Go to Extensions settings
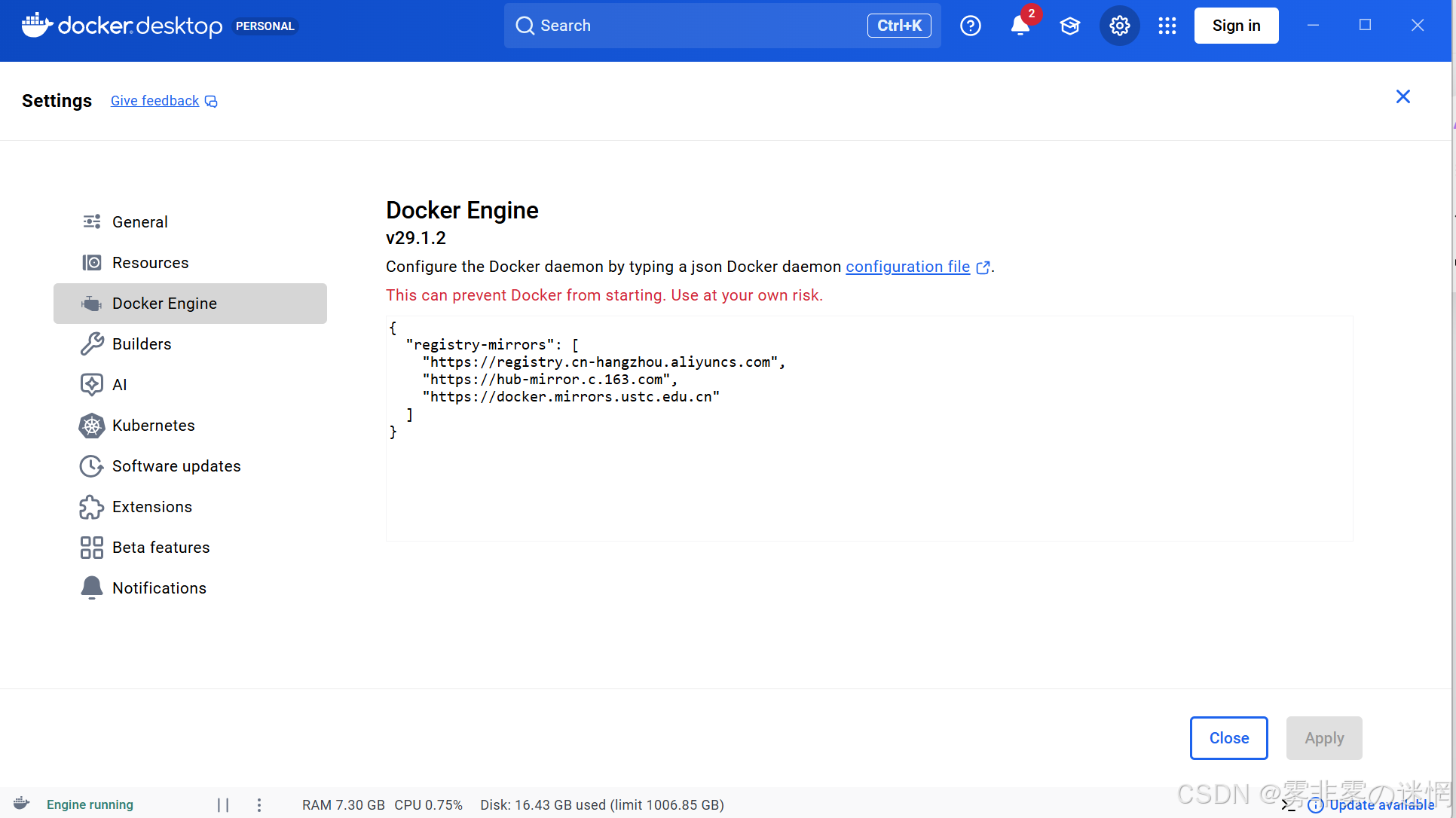Screen dimensions: 1456x818 pyautogui.click(x=151, y=507)
